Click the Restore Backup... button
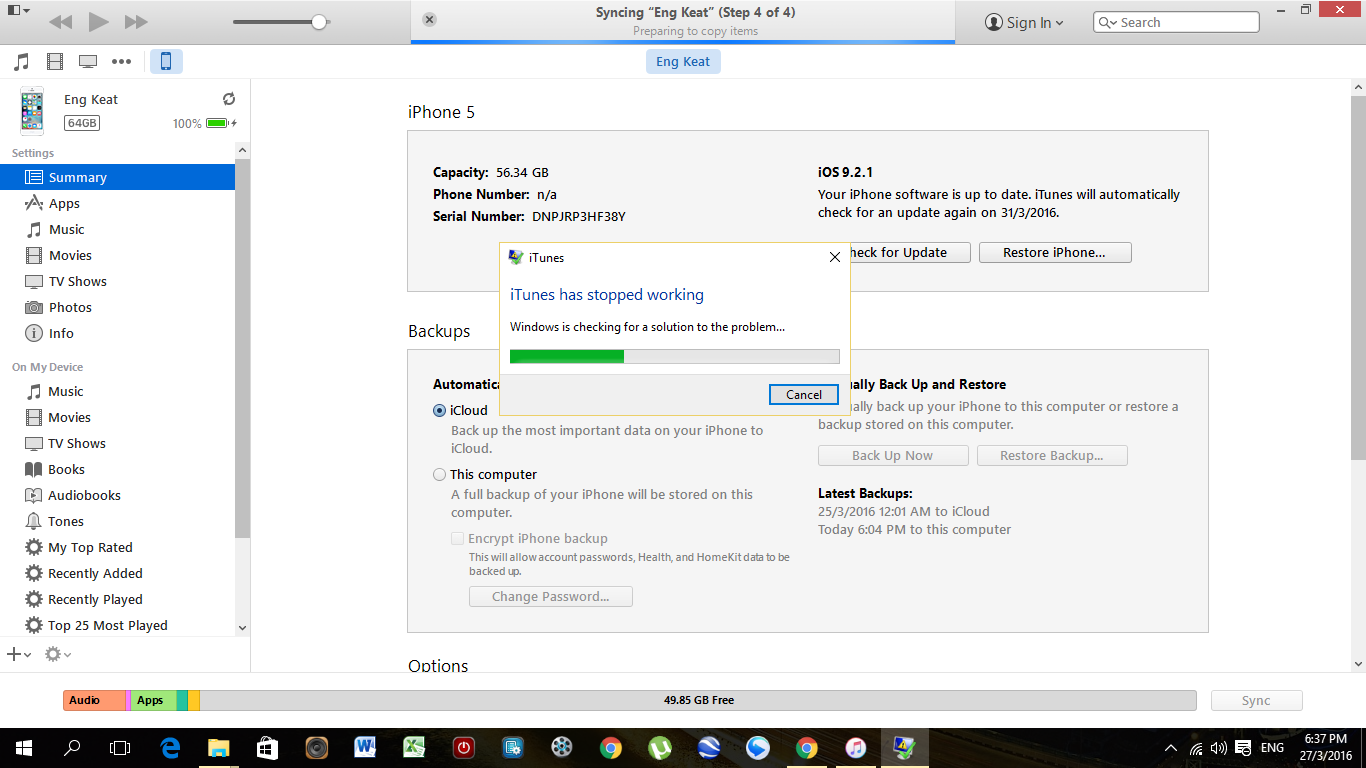The image size is (1366, 768). [1051, 455]
